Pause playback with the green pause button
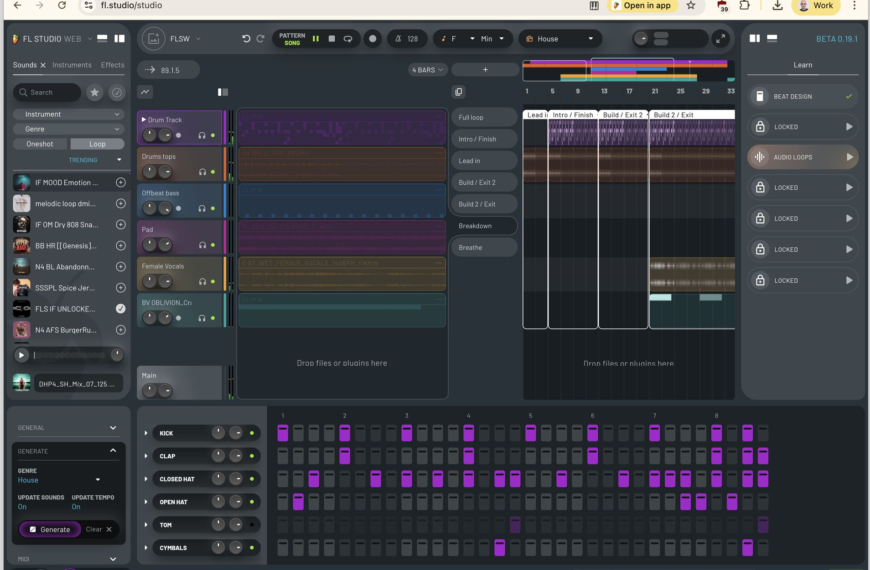 click(316, 39)
